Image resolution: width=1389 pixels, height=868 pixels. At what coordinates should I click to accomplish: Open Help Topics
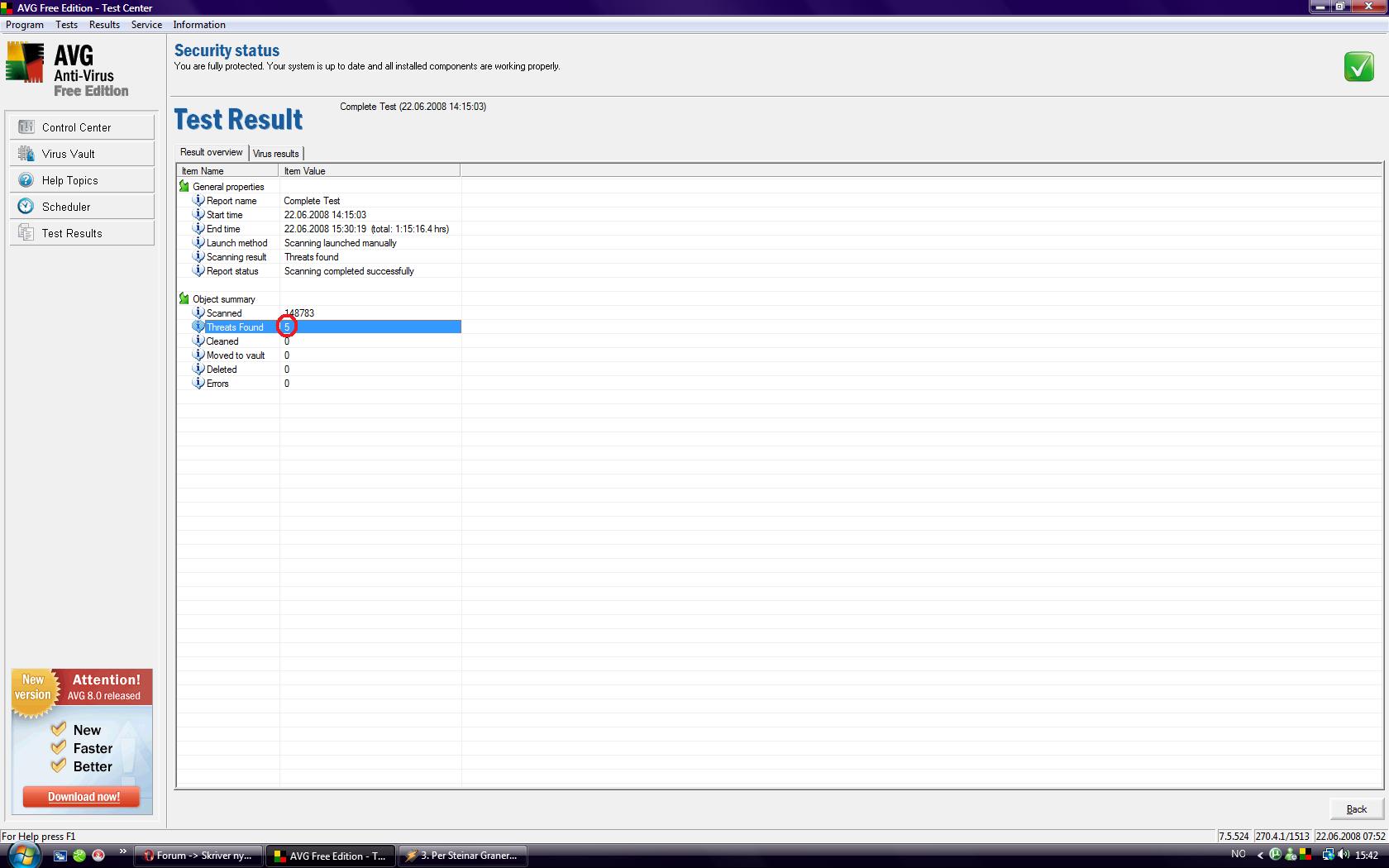click(82, 180)
